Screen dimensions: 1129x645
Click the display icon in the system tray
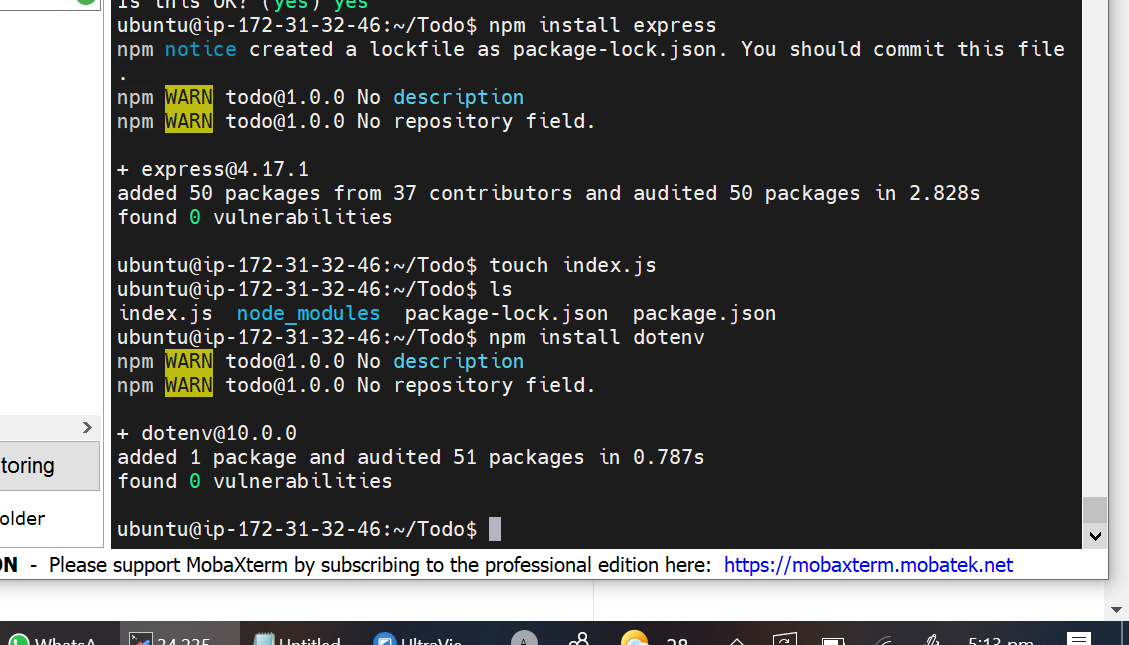tap(833, 640)
